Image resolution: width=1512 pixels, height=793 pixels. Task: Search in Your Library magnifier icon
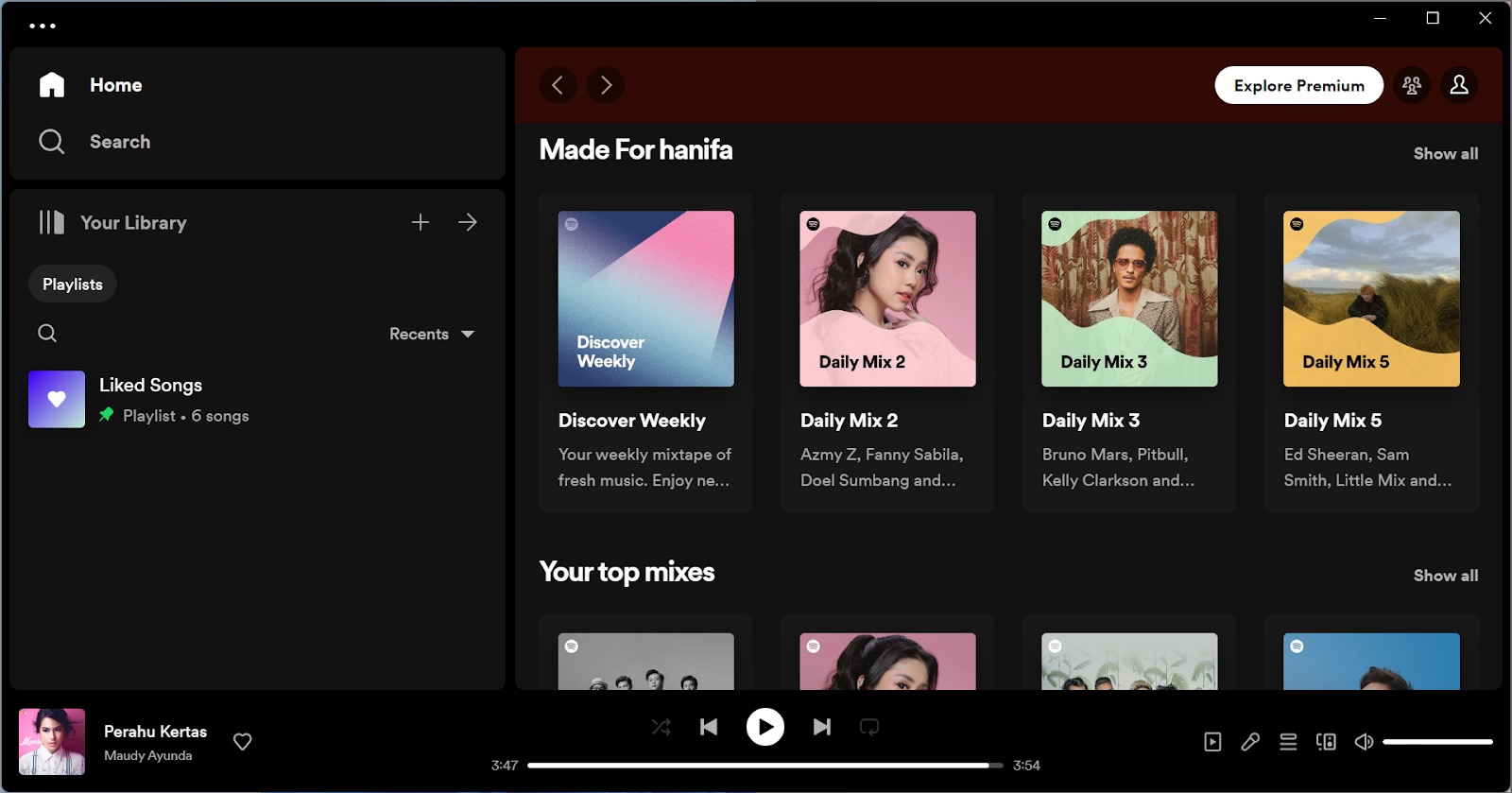click(x=47, y=333)
